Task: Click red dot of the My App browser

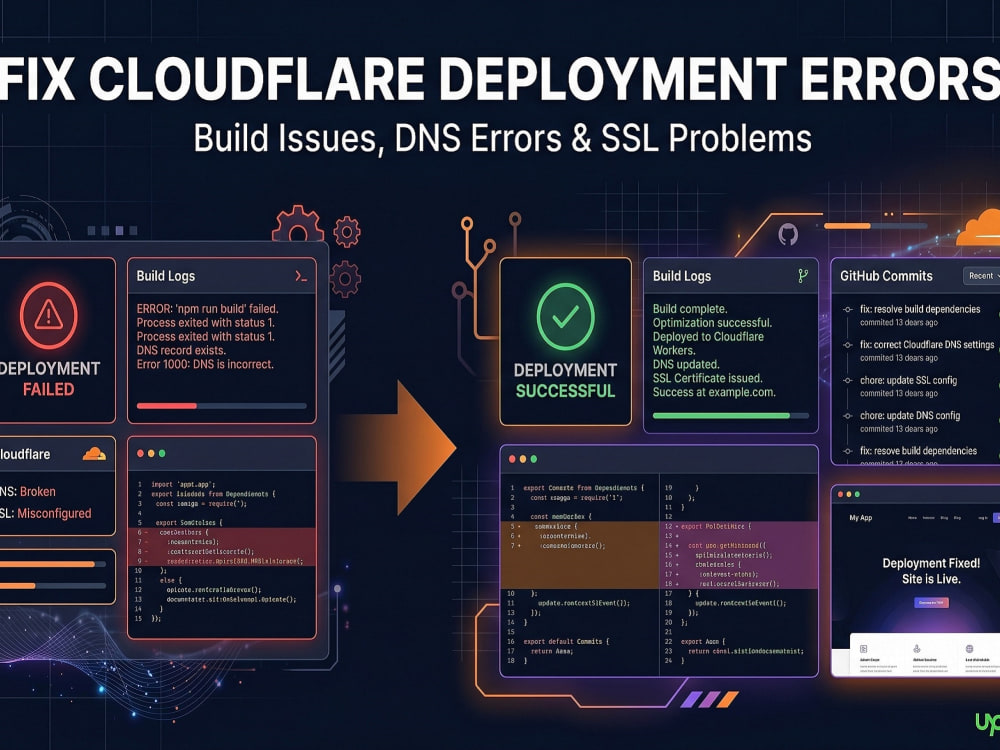Action: coord(841,494)
